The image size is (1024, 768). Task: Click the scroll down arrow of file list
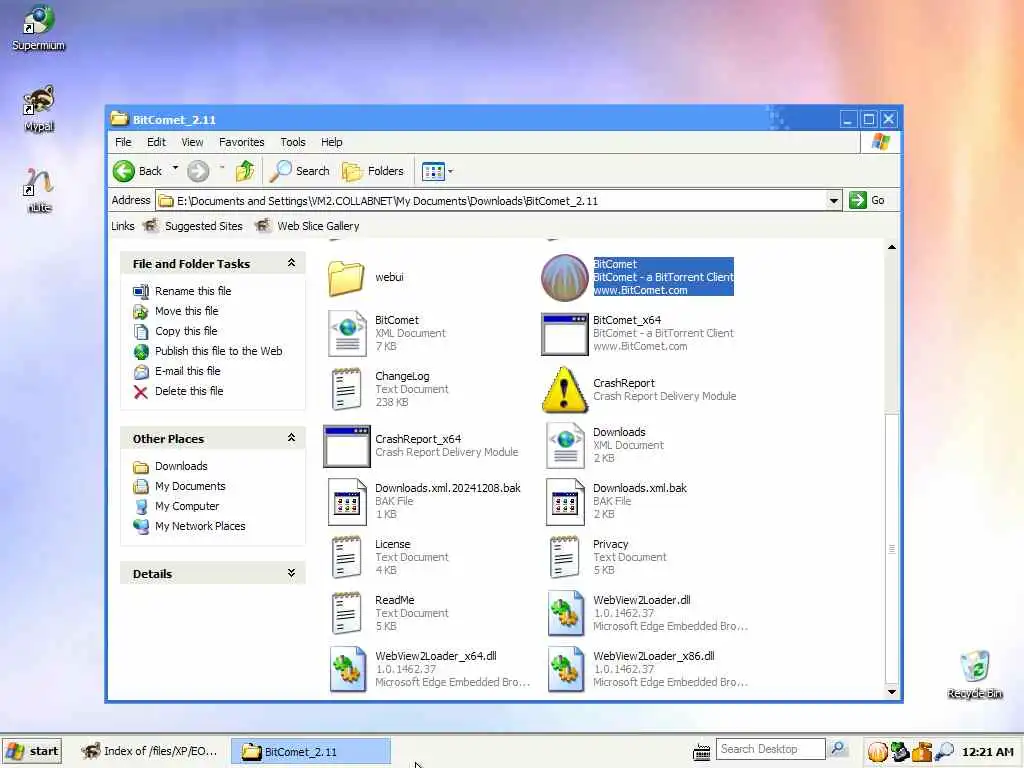(x=892, y=692)
